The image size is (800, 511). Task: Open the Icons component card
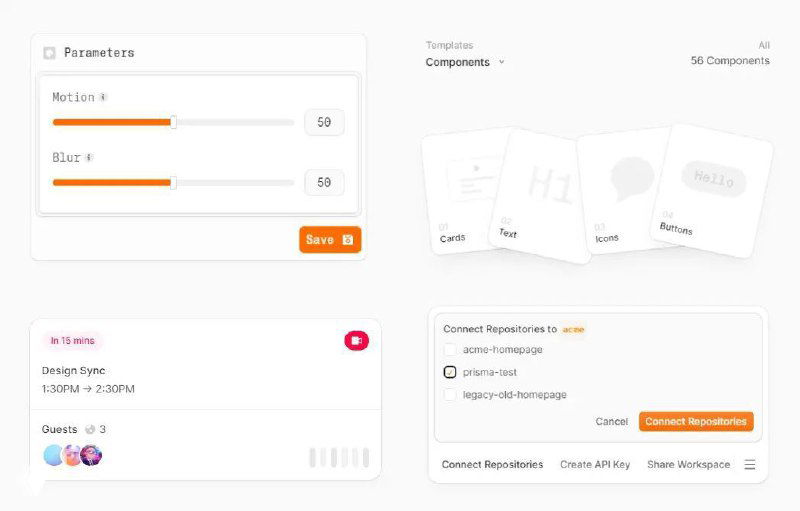620,191
